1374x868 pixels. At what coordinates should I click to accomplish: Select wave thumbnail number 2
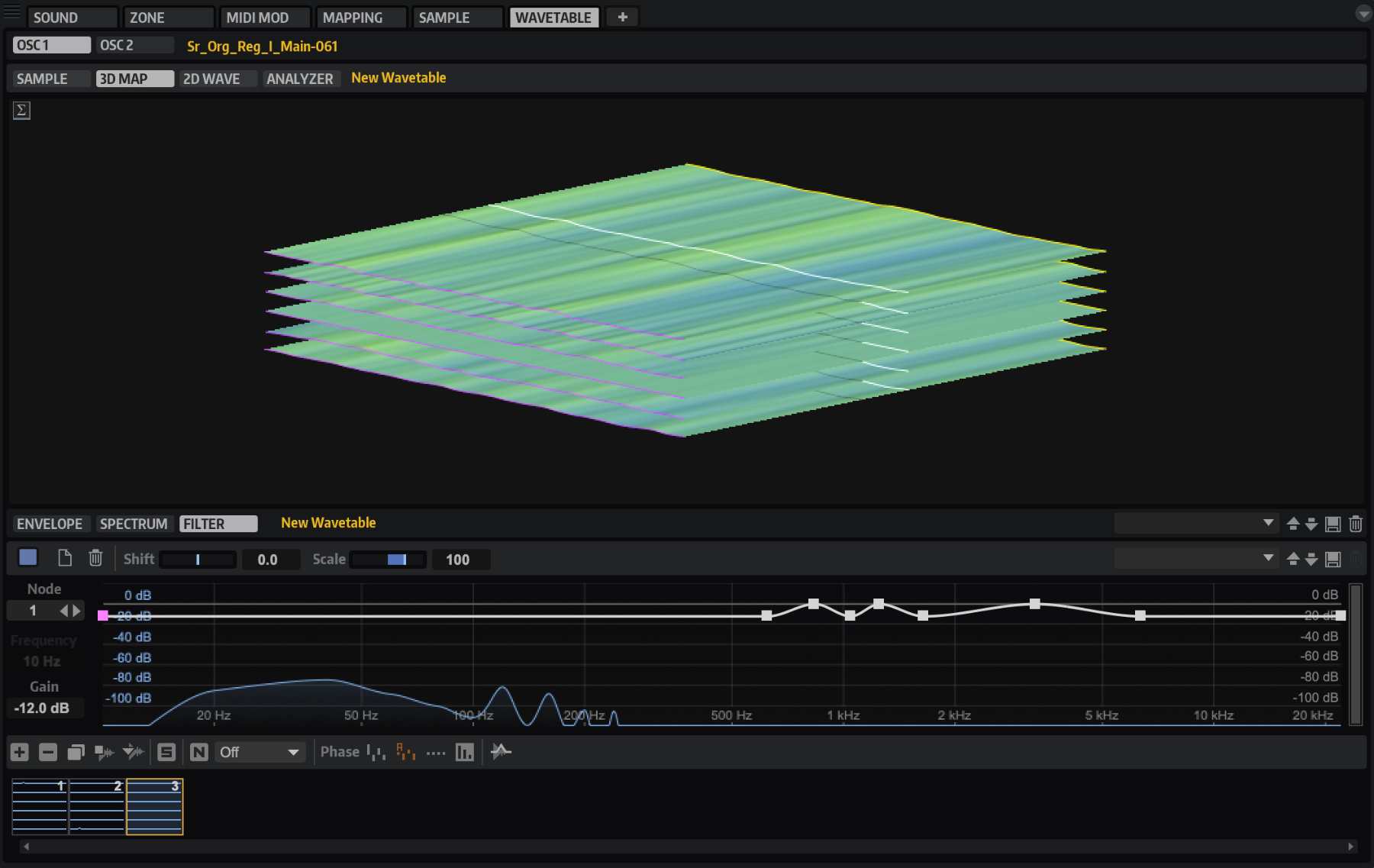(x=97, y=807)
